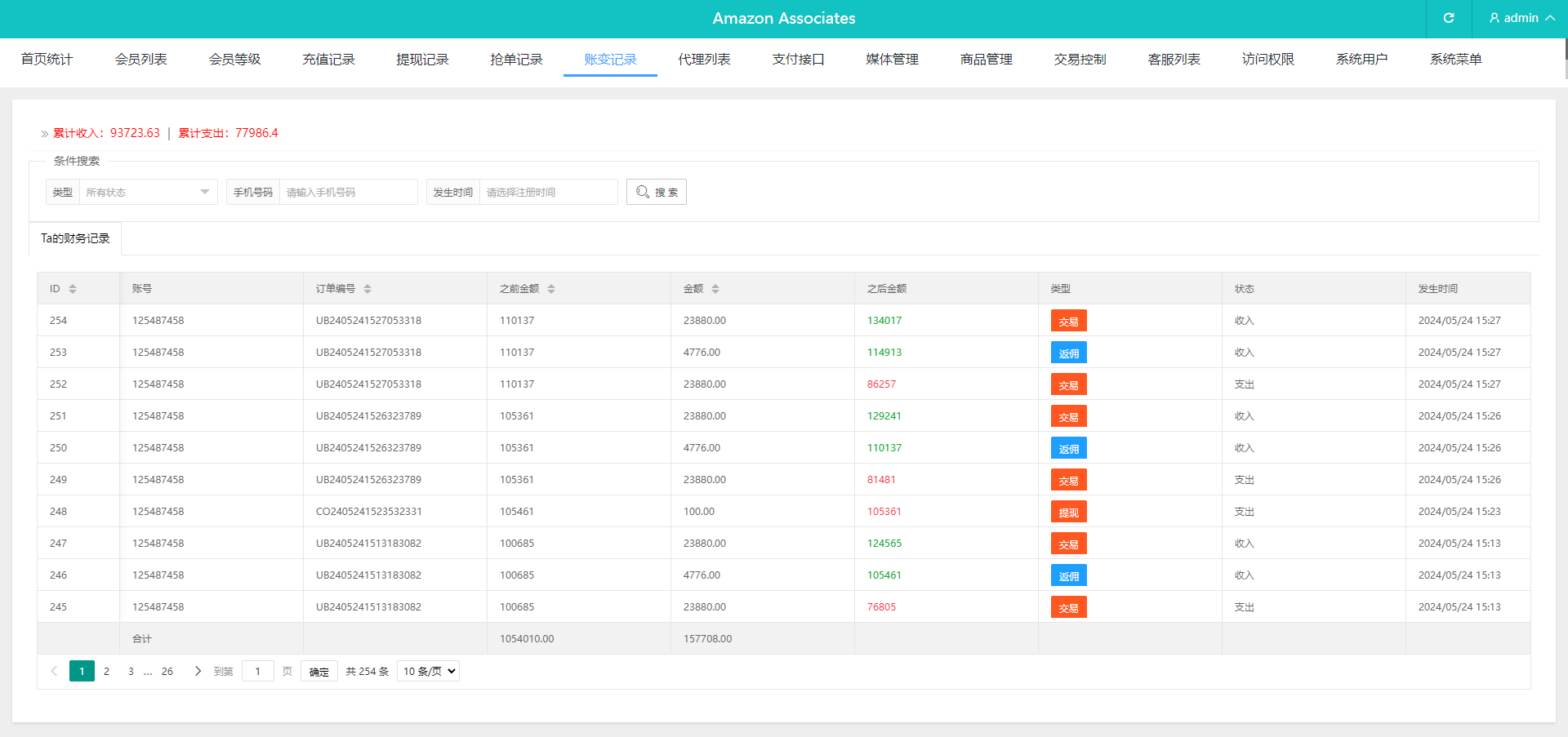Sort by 金额 column arrows

click(715, 289)
